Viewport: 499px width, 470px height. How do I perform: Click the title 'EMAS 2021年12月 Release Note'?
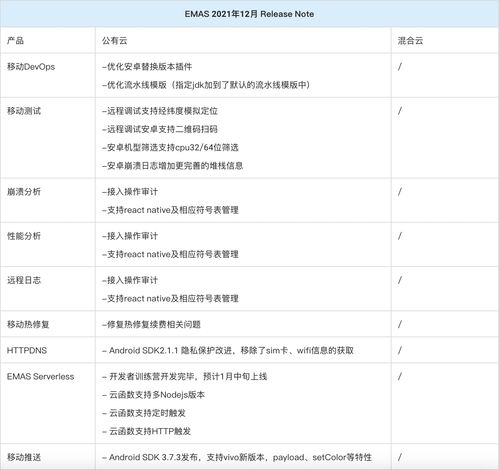tap(249, 14)
